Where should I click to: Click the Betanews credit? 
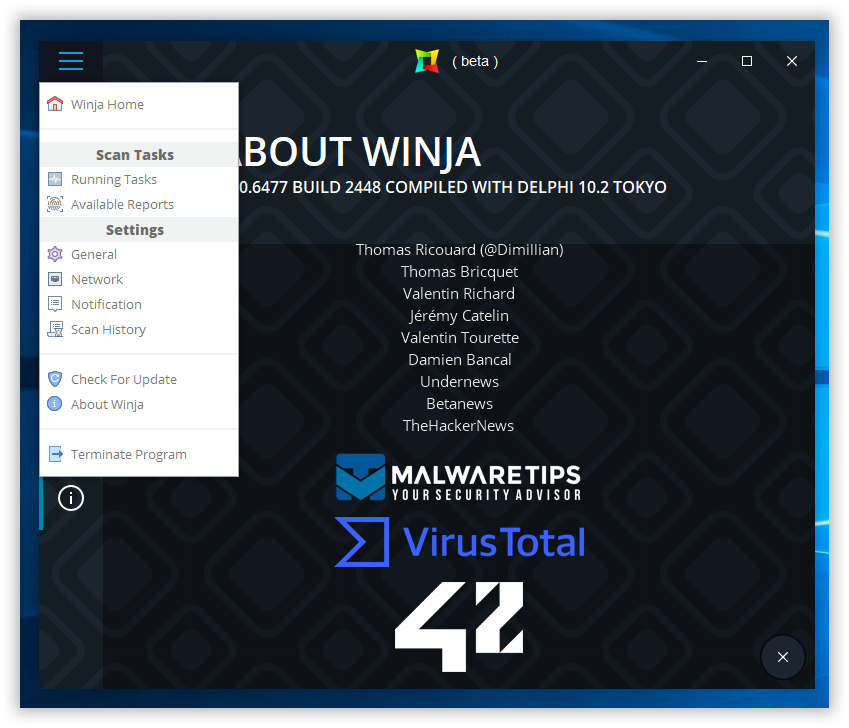(x=459, y=404)
